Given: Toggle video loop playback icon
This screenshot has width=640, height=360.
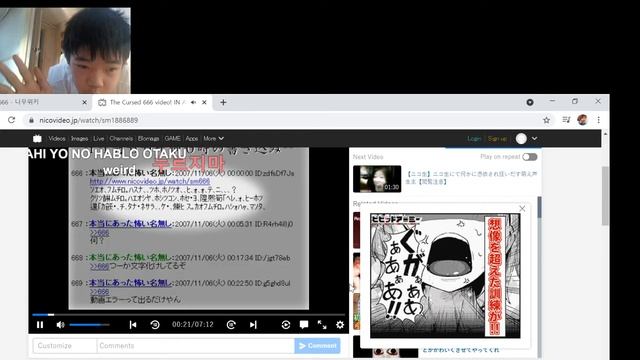Looking at the screenshot, I should pyautogui.click(x=286, y=325).
